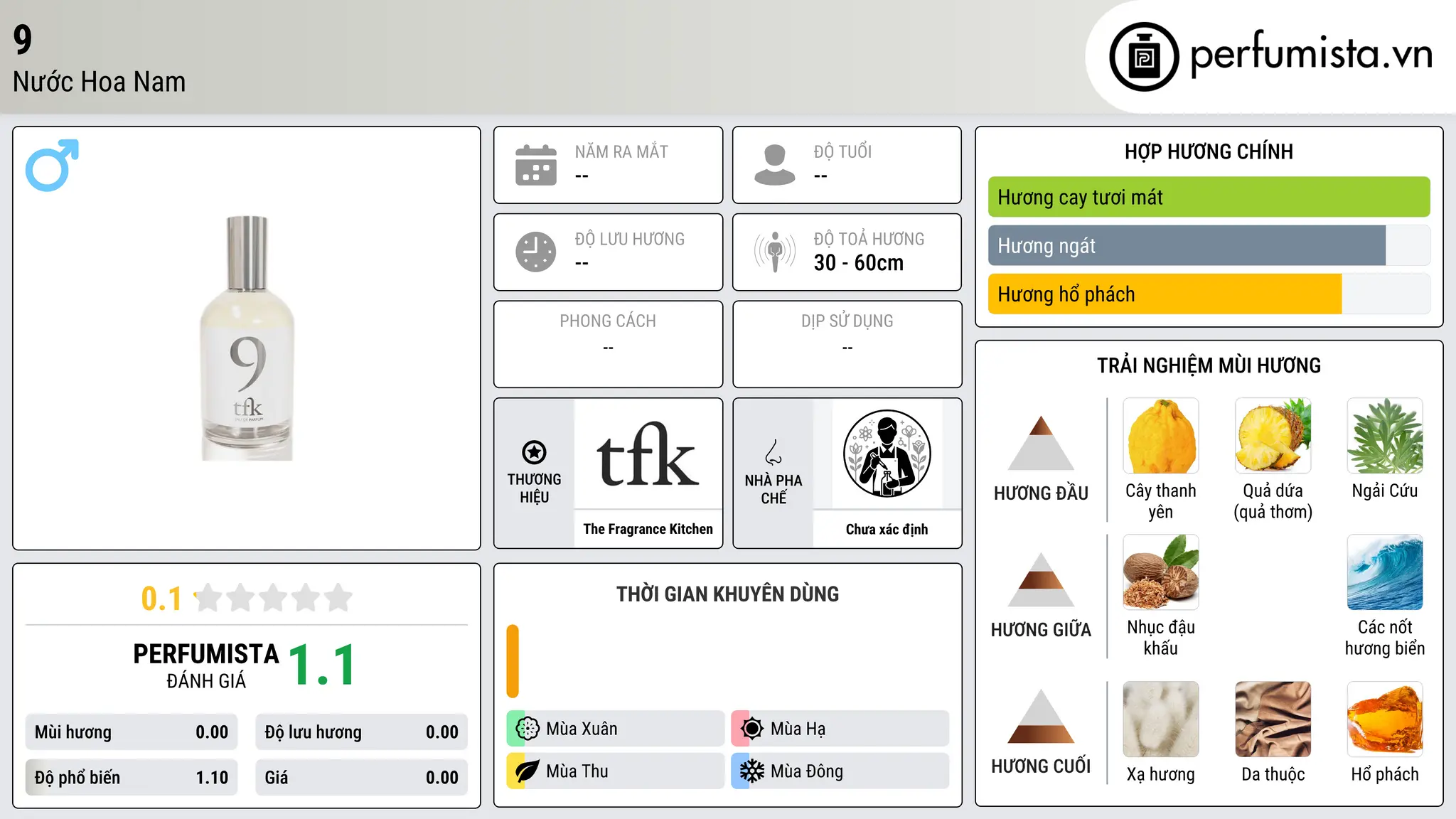The width and height of the screenshot is (1456, 819).
Task: Click the green Hương cay tươi mát bar
Action: pyautogui.click(x=1209, y=197)
